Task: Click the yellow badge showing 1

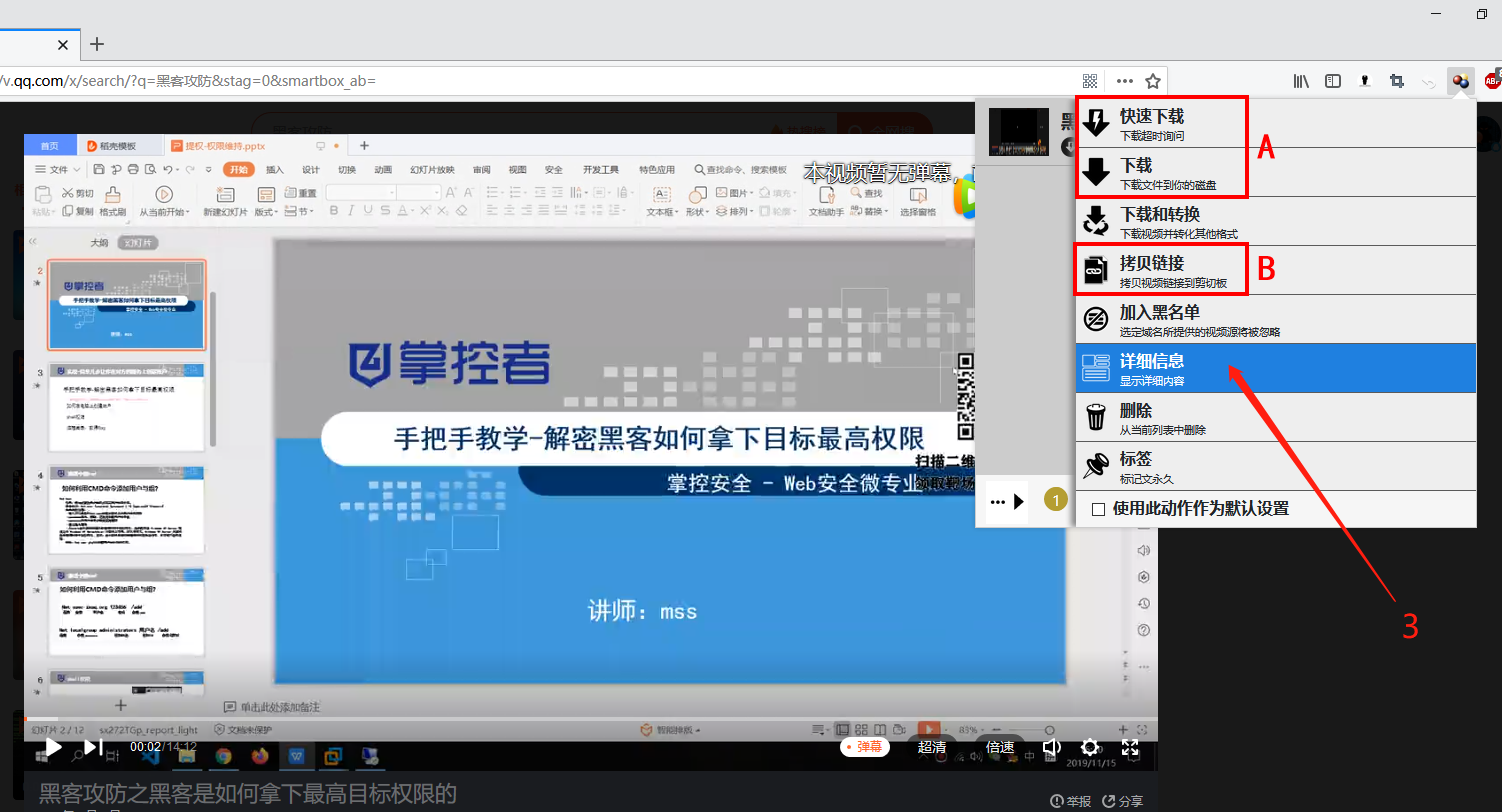Action: point(1055,498)
